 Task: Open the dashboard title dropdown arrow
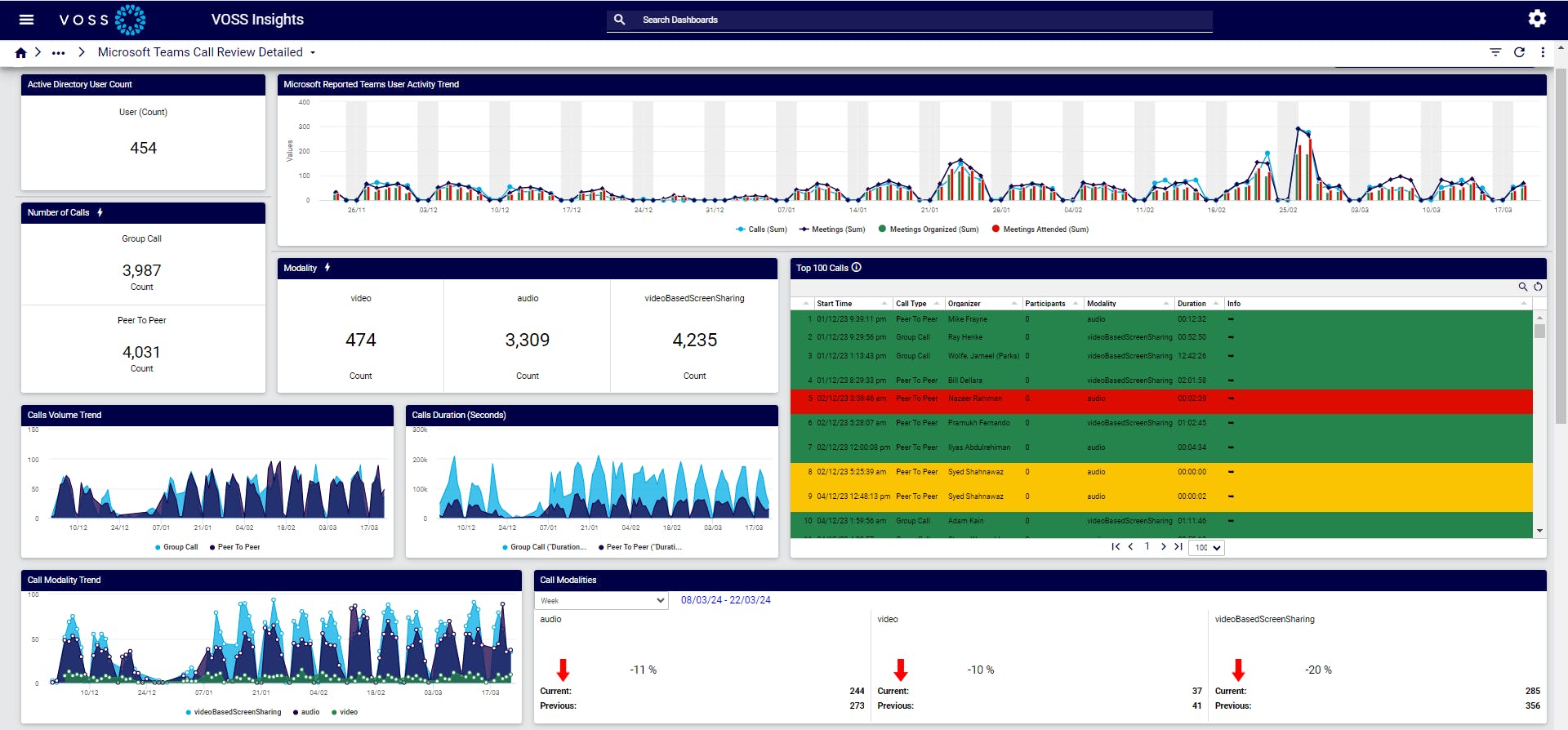coord(313,52)
